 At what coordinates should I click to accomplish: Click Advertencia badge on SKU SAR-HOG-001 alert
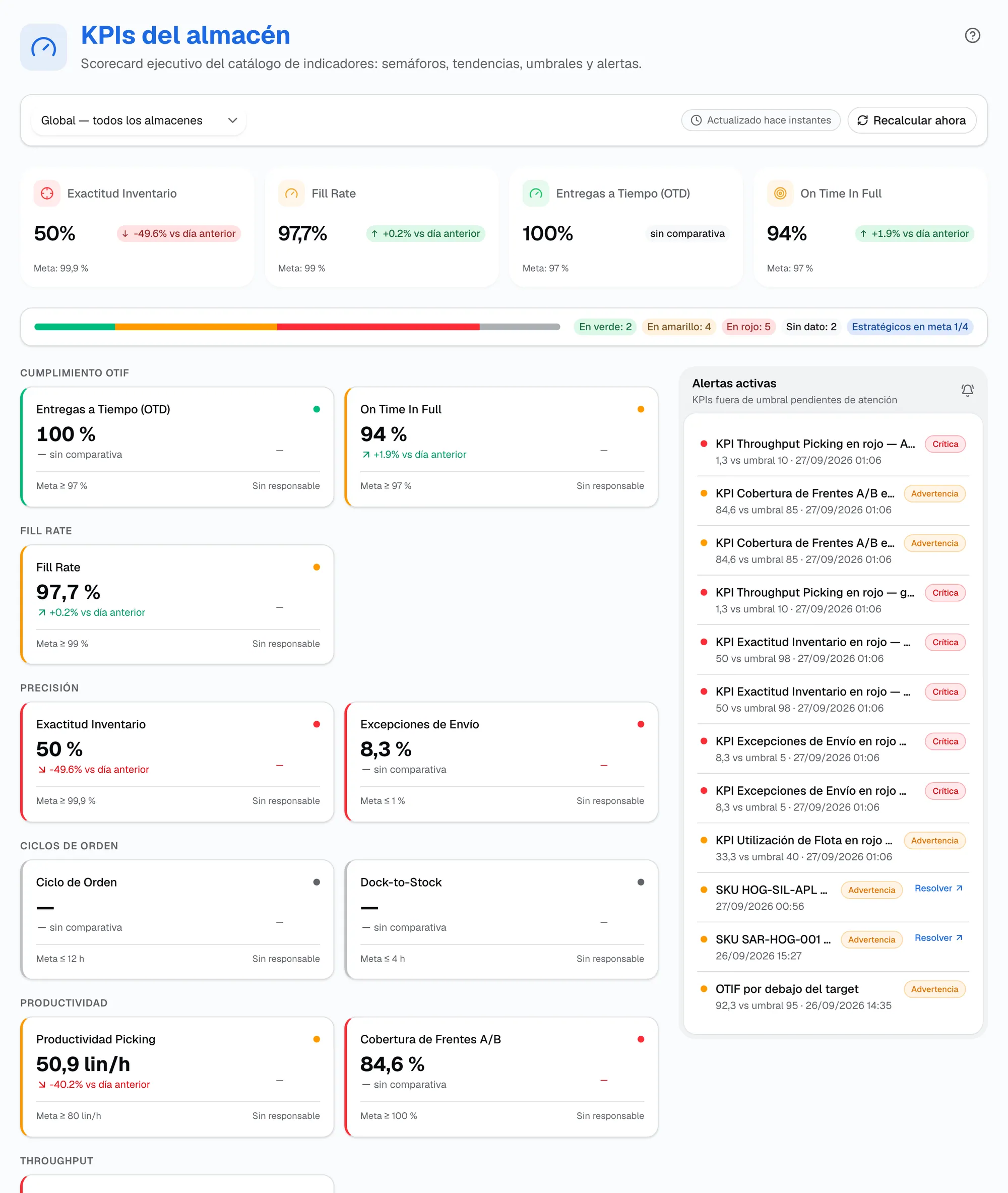tap(871, 940)
